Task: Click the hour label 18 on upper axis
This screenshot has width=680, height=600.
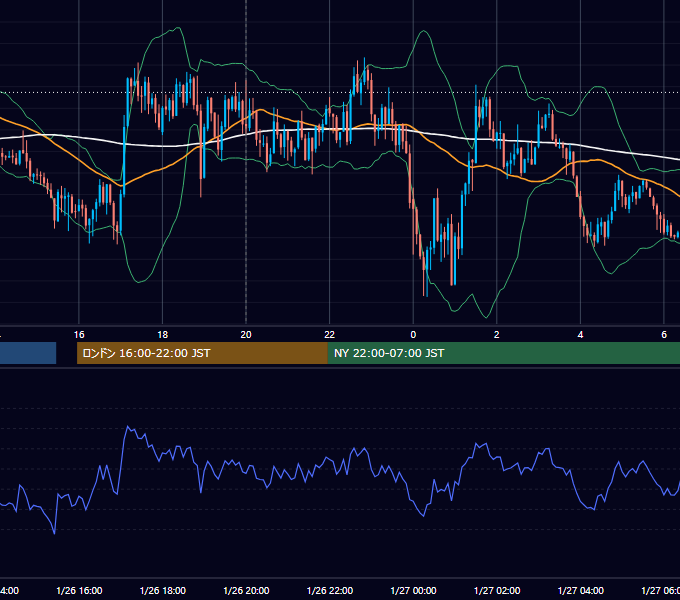Action: [163, 335]
